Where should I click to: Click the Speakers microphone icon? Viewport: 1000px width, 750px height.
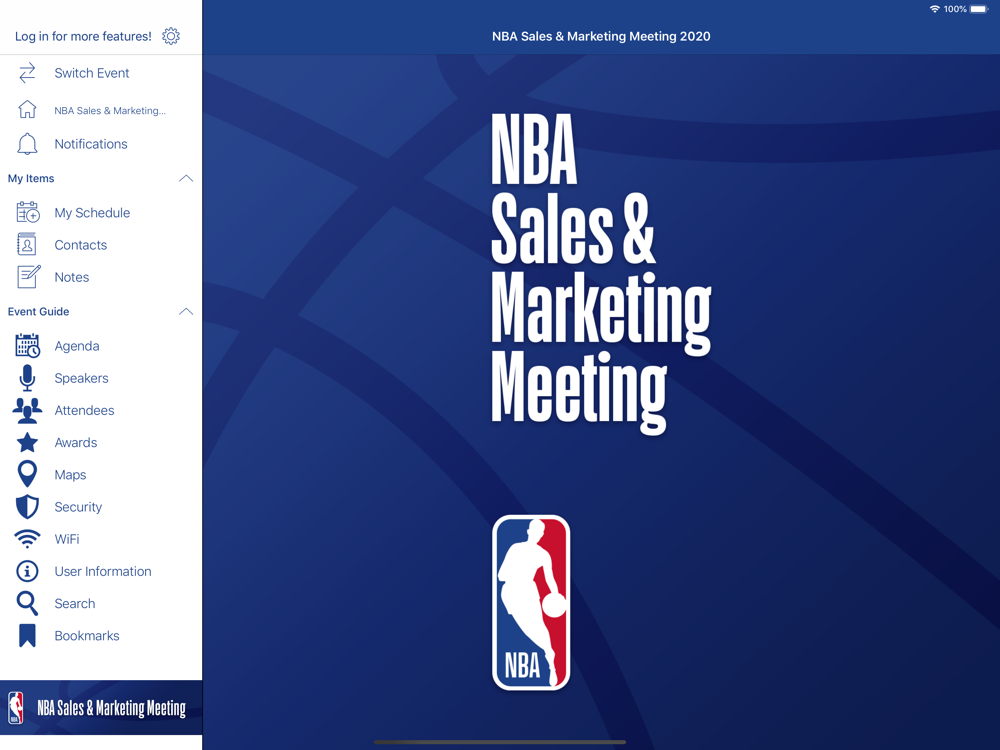[x=27, y=378]
